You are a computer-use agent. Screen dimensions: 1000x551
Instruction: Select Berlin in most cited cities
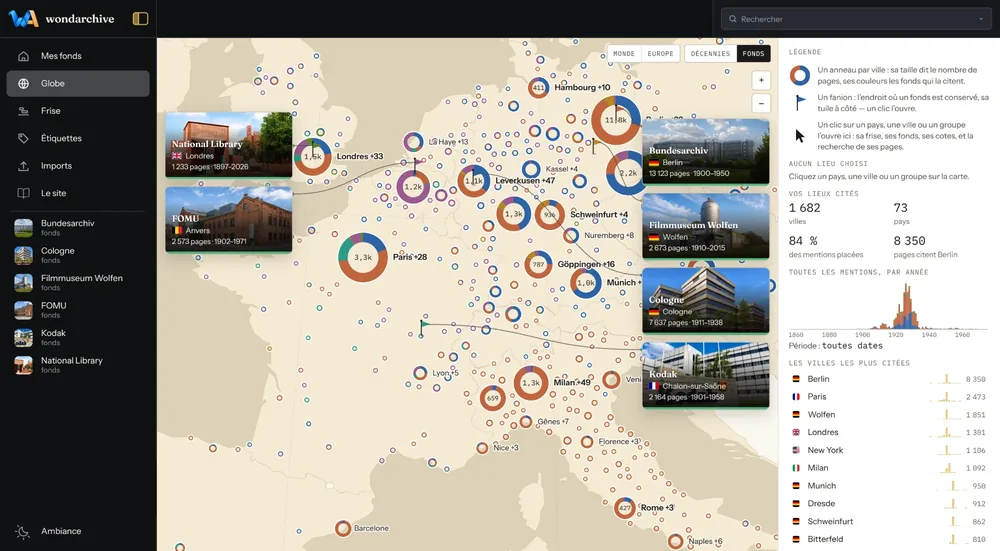(888, 379)
